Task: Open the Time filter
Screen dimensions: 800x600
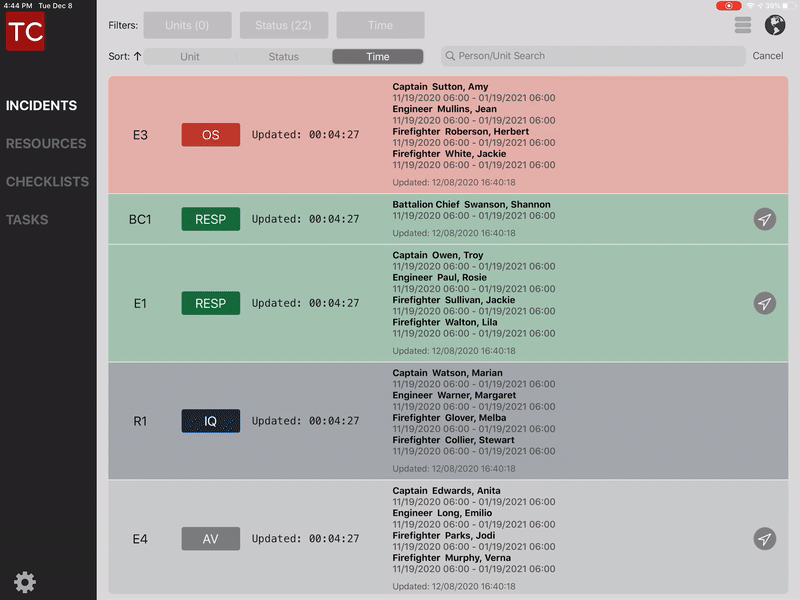Action: click(380, 25)
